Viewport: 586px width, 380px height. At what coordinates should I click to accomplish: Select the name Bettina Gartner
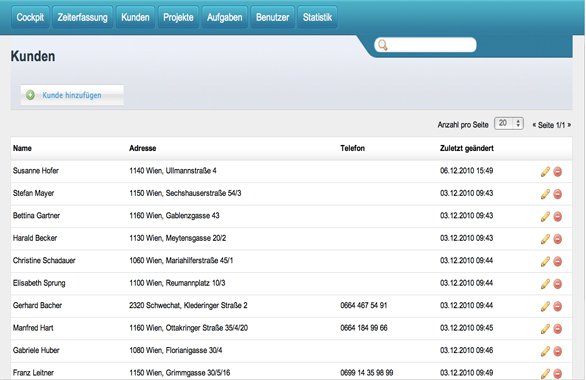coord(36,215)
